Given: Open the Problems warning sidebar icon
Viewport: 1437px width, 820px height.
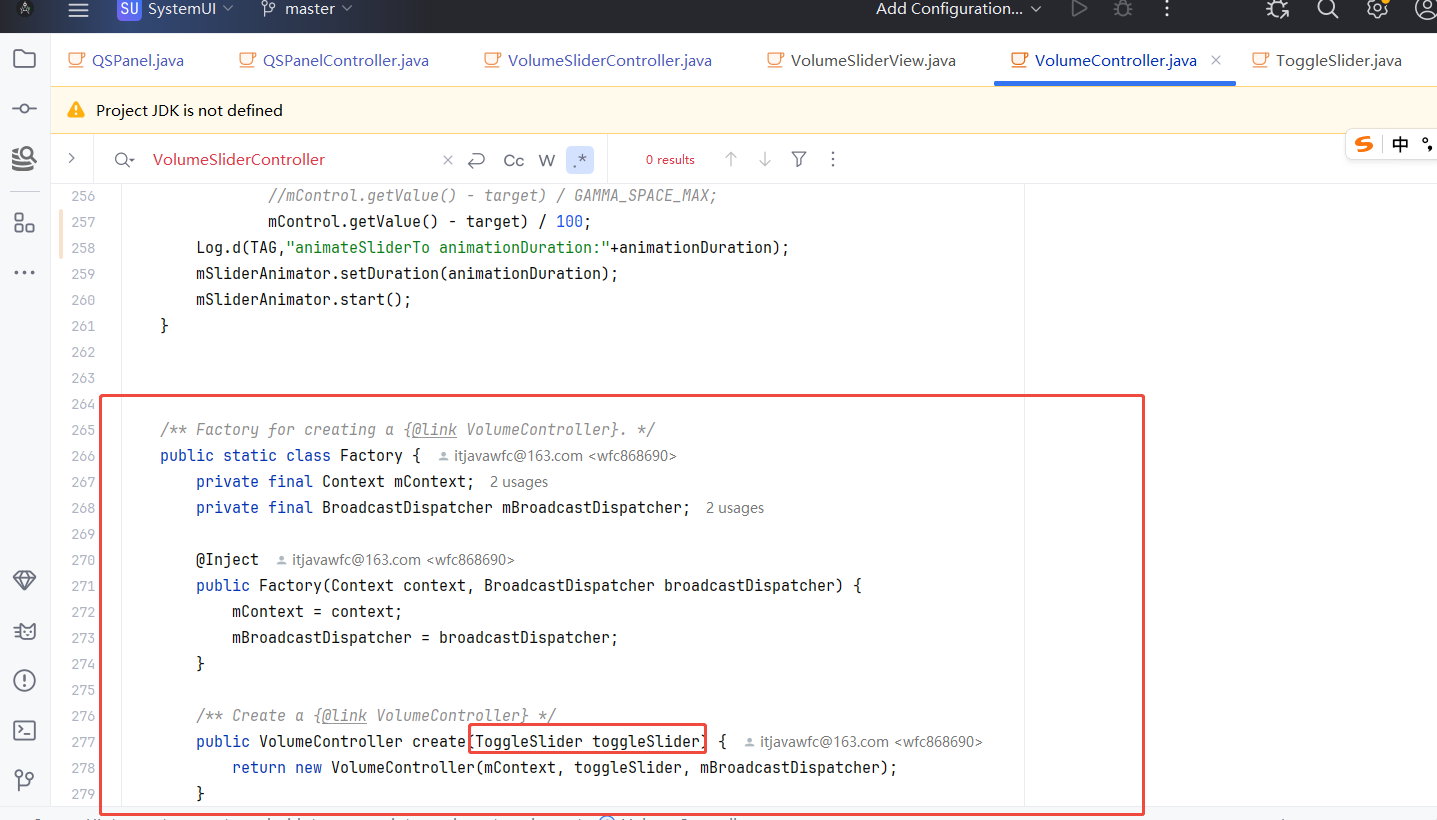Looking at the screenshot, I should pyautogui.click(x=24, y=681).
